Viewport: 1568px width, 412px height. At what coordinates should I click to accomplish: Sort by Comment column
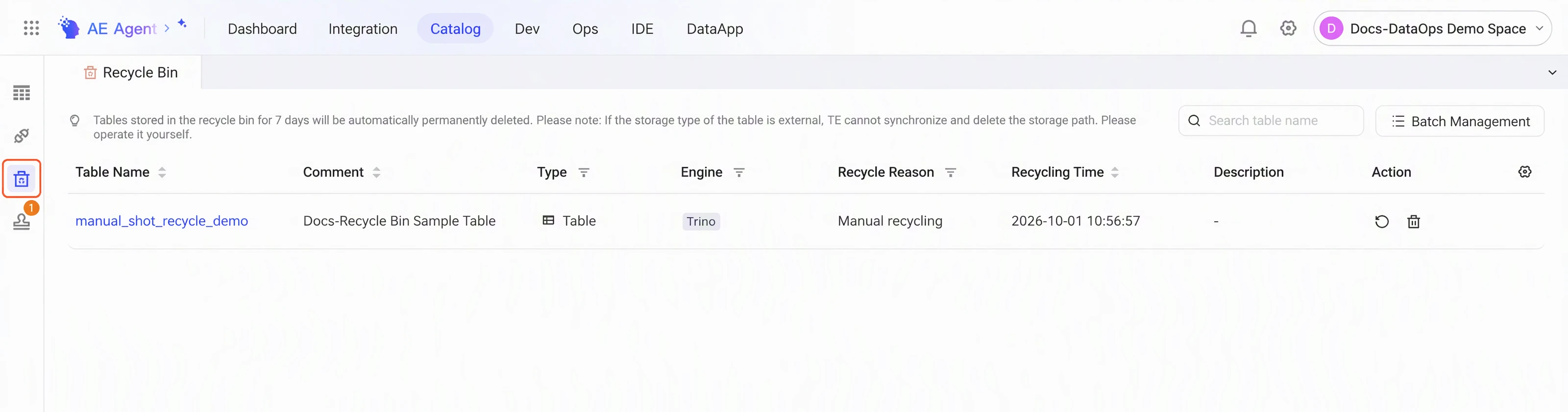(x=376, y=173)
